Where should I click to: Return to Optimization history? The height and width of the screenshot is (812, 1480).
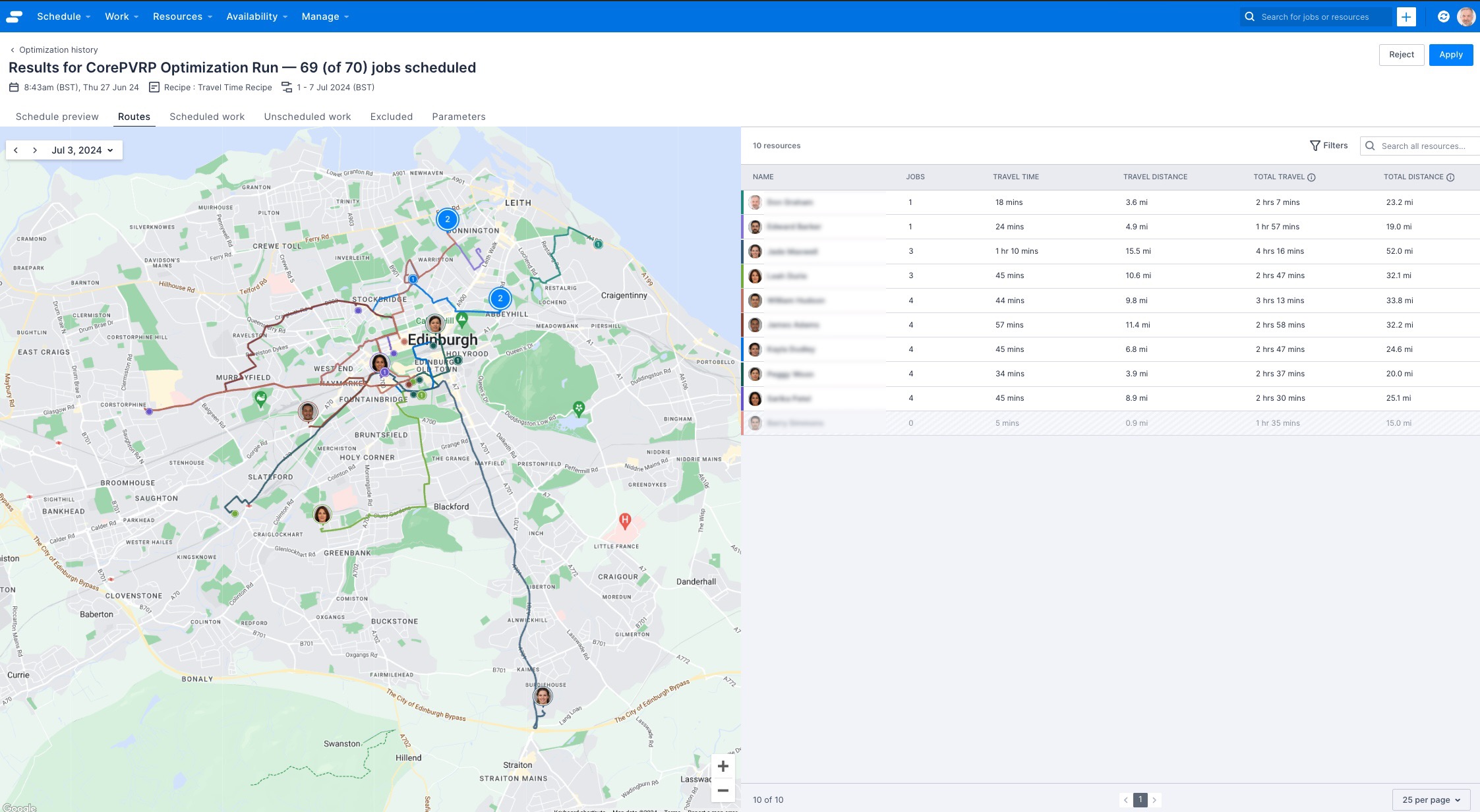click(x=57, y=49)
